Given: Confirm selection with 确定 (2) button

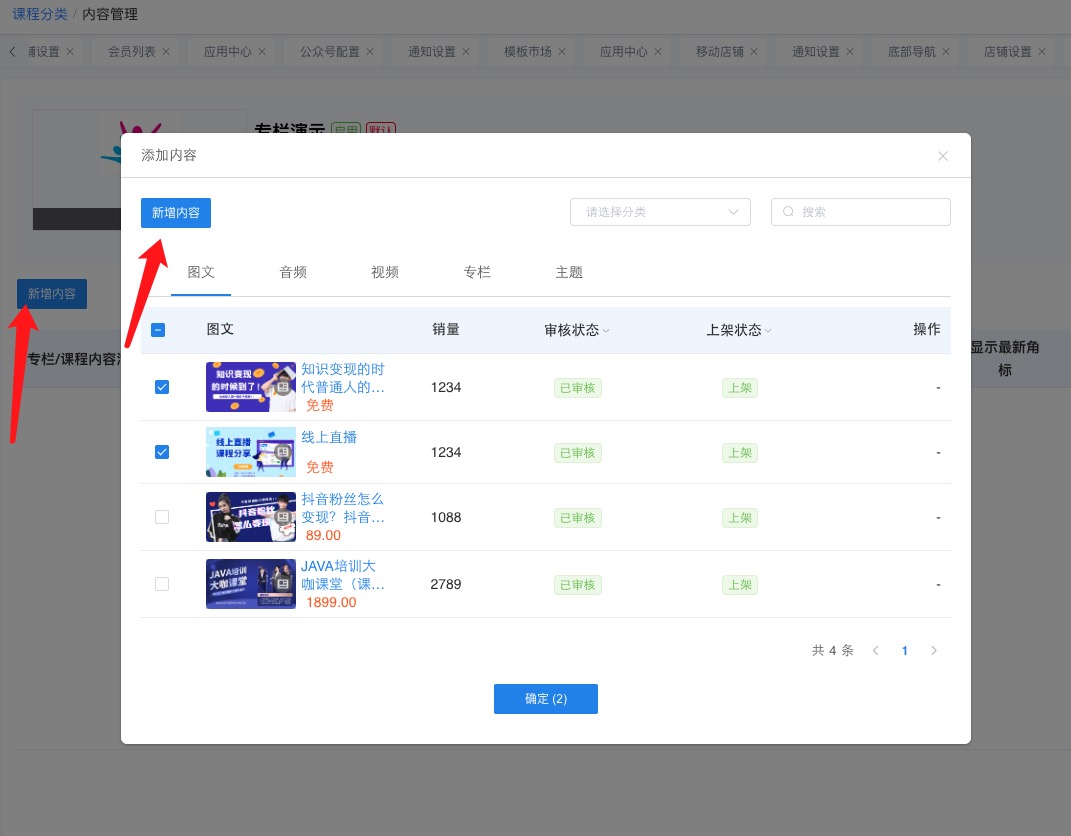Looking at the screenshot, I should (x=546, y=699).
